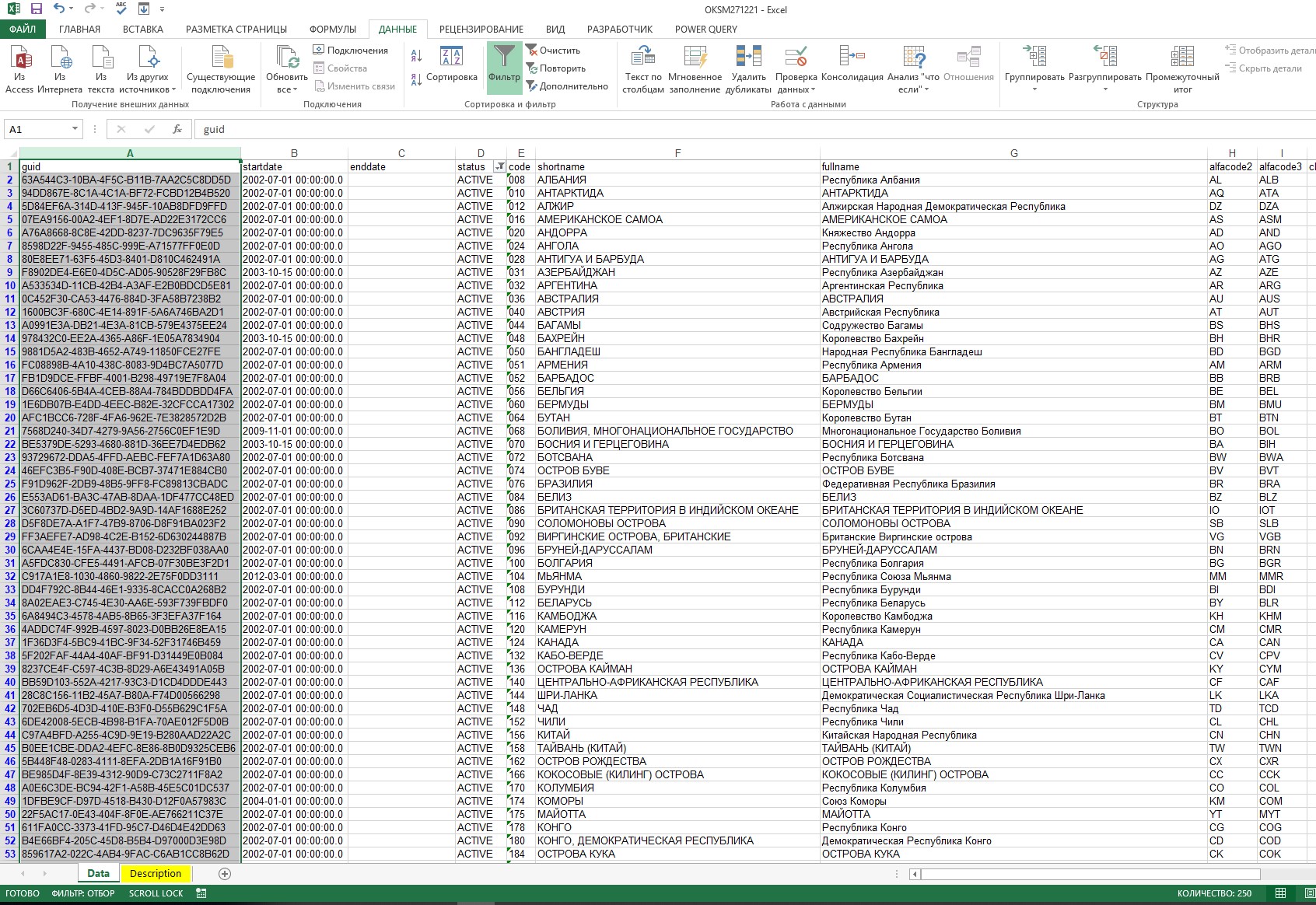Viewport: 1316px width, 905px height.
Task: Open the Формулы ribbon tab
Action: tap(332, 30)
